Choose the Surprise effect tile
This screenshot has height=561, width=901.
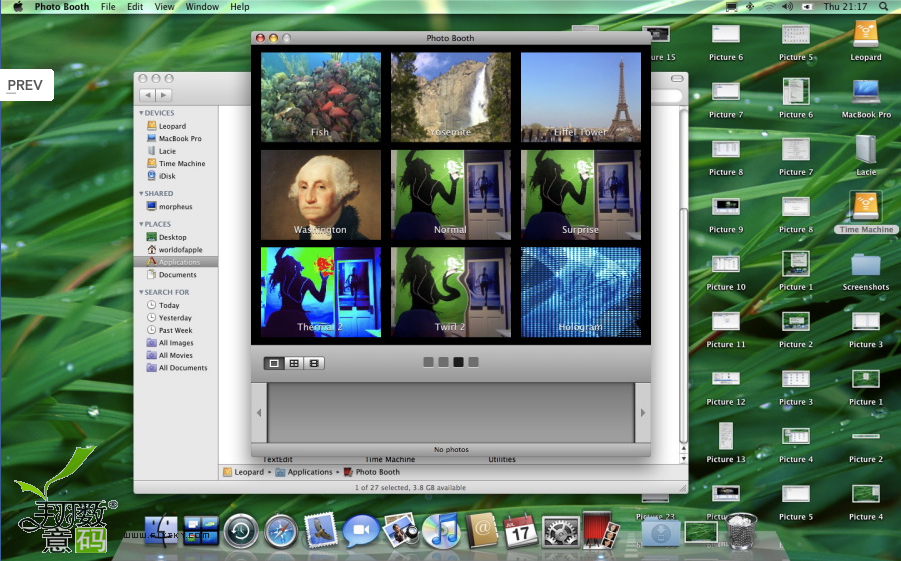click(x=581, y=195)
